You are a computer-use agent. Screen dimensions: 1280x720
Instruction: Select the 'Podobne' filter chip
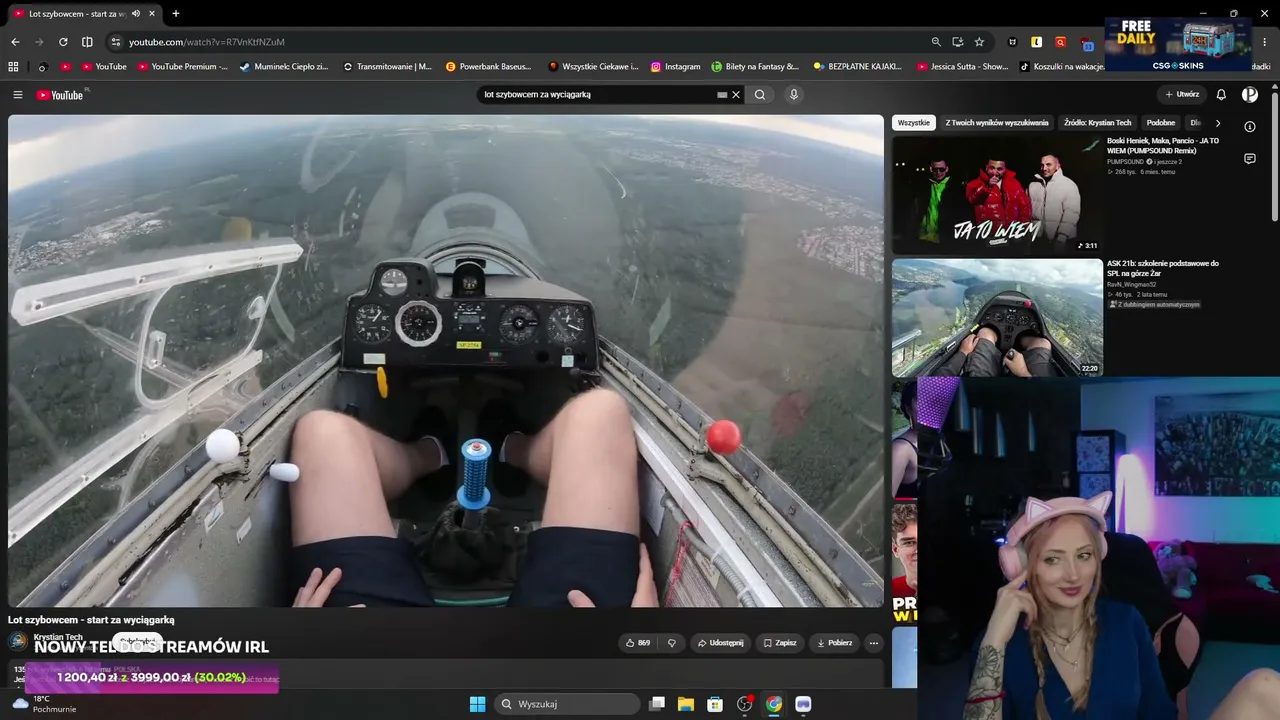pos(1161,123)
